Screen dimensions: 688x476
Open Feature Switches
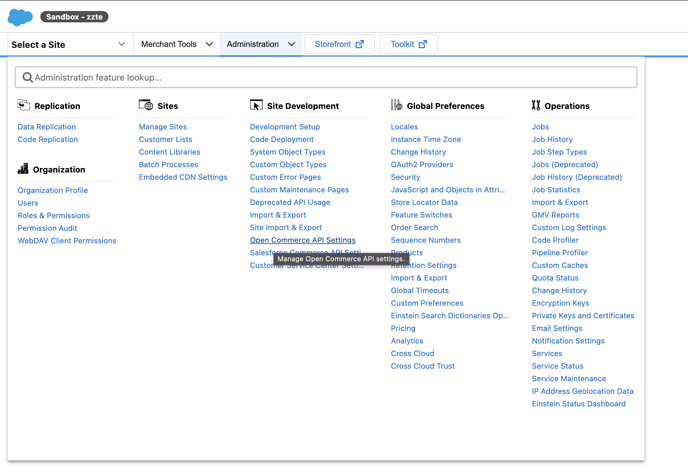421,215
